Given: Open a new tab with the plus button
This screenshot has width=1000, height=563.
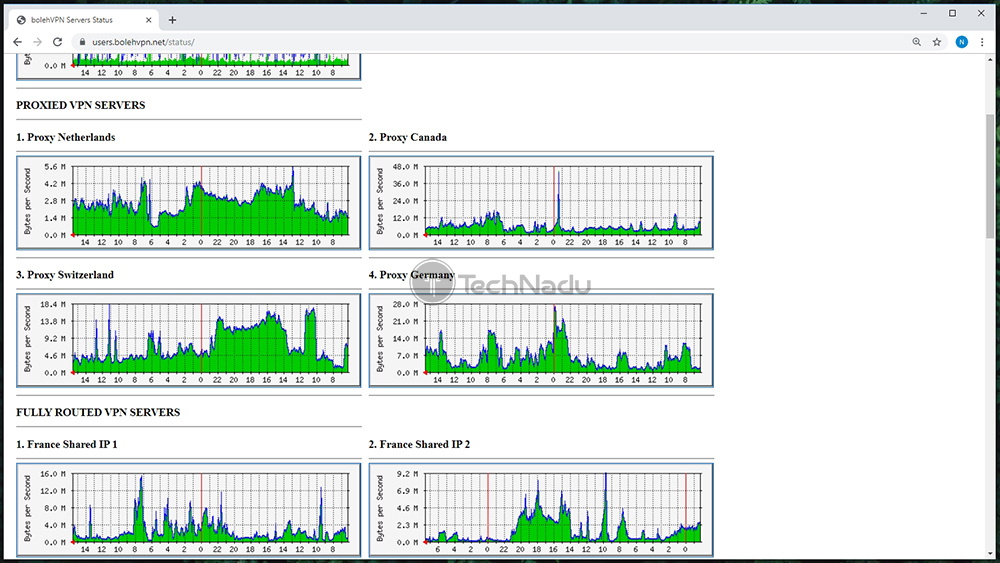Looking at the screenshot, I should [x=172, y=20].
